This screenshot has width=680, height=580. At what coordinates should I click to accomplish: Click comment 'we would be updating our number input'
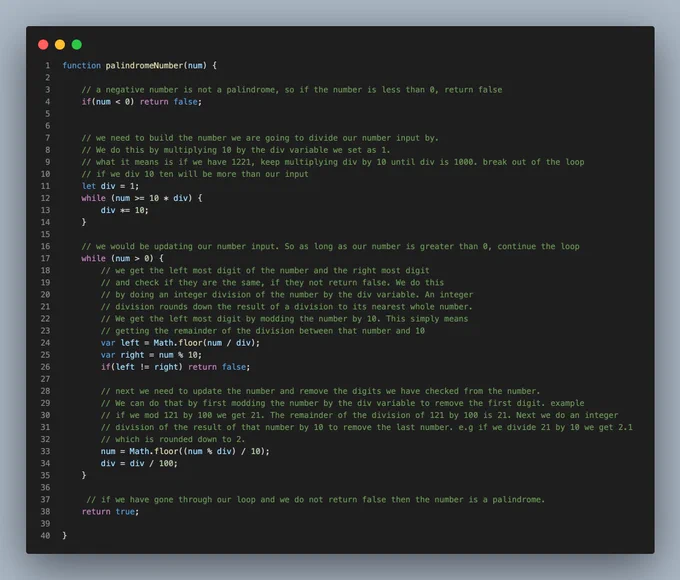point(330,246)
